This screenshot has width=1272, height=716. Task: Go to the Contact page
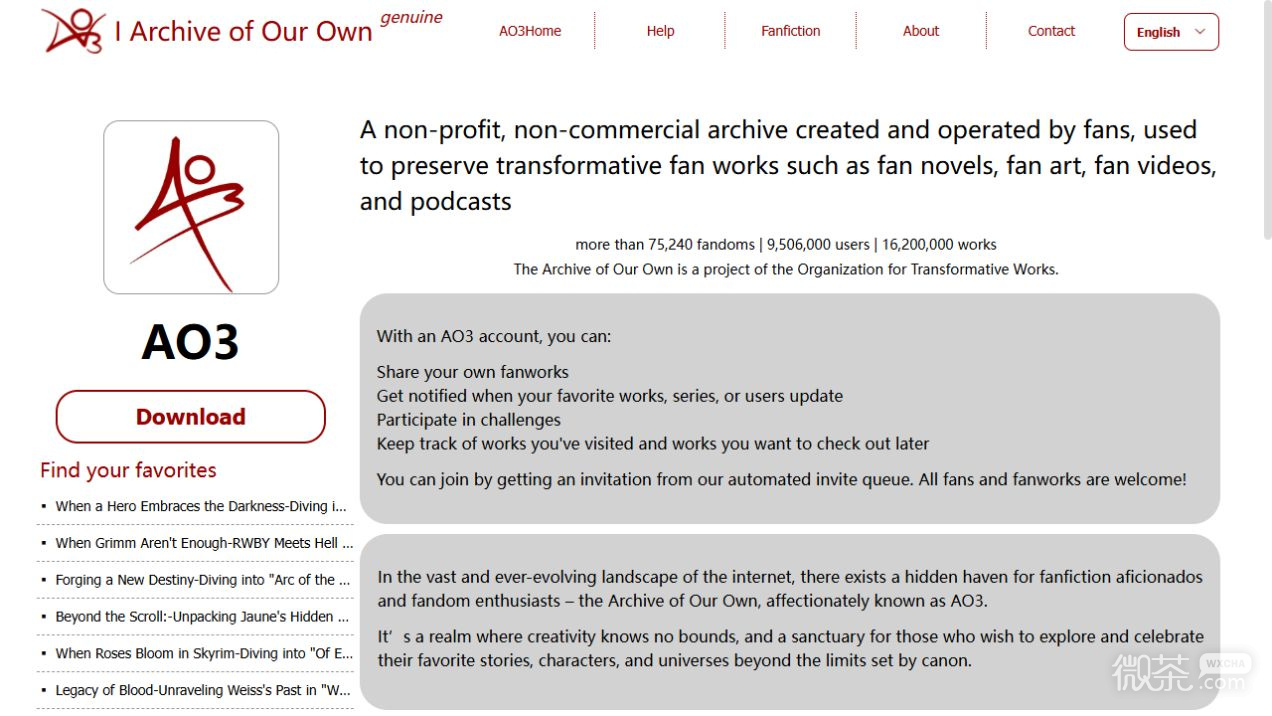[1051, 31]
